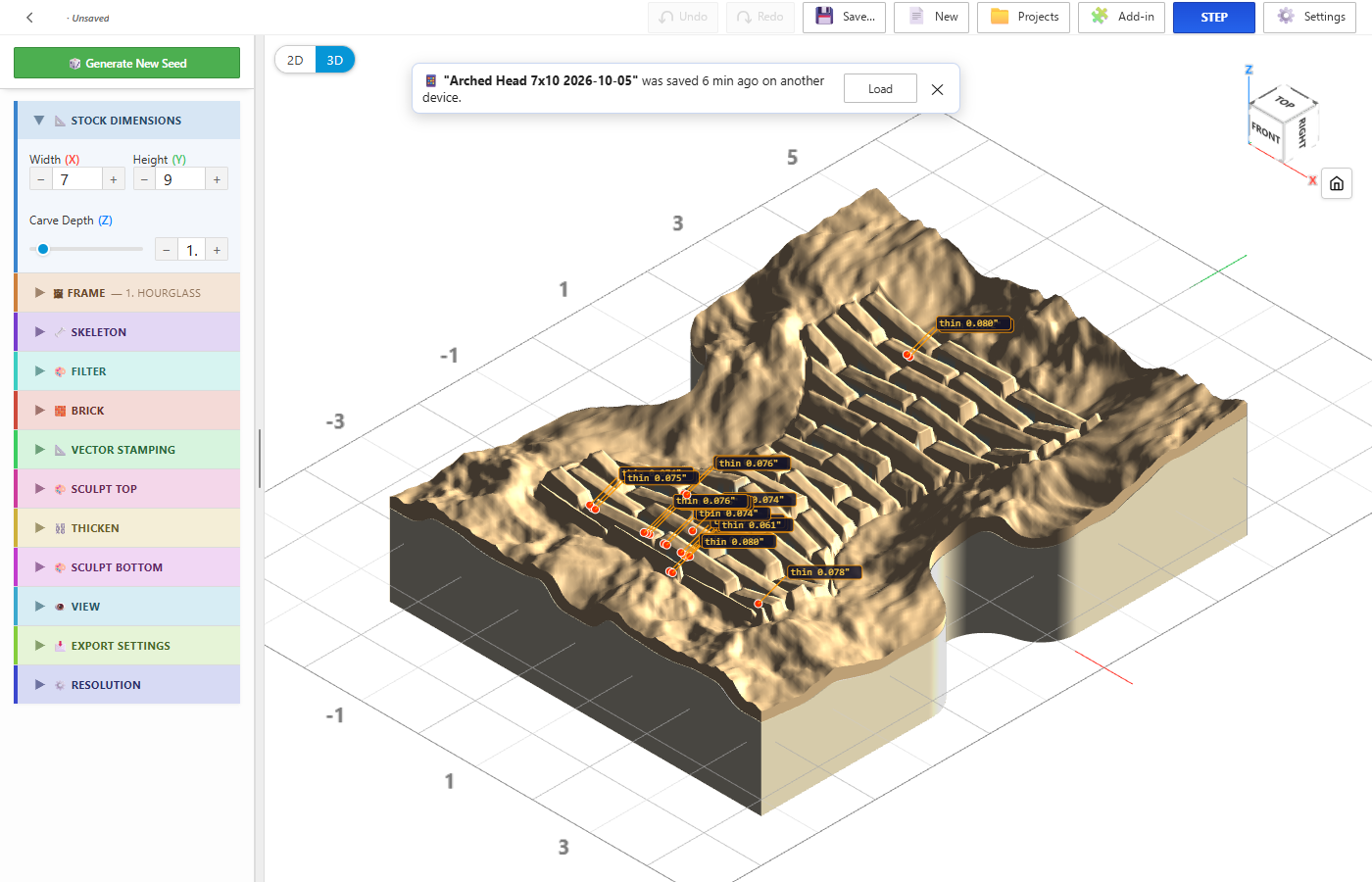Expand the Frame section
Screen dimensions: 1372x882
click(x=39, y=293)
